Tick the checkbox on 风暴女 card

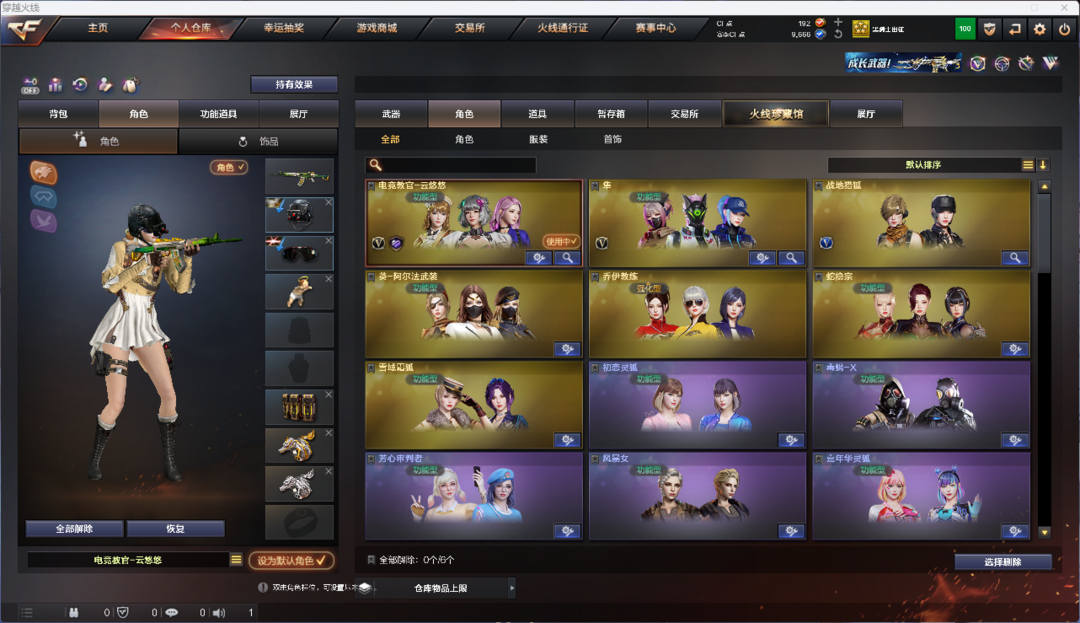point(595,458)
